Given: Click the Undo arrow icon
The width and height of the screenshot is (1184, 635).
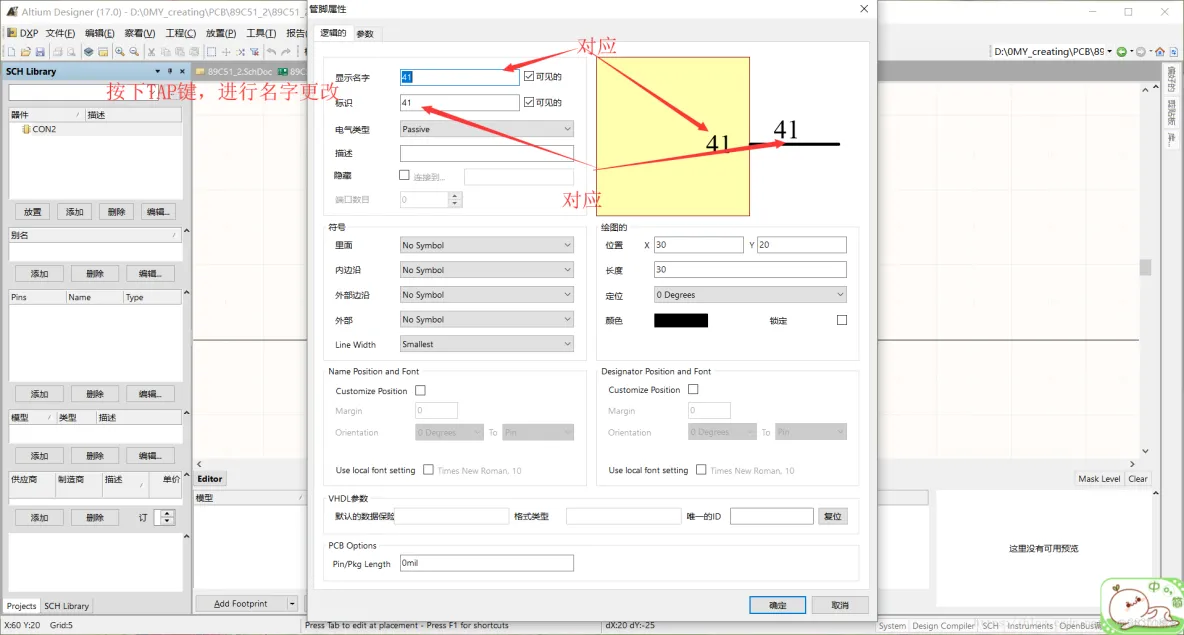Looking at the screenshot, I should pyautogui.click(x=271, y=52).
